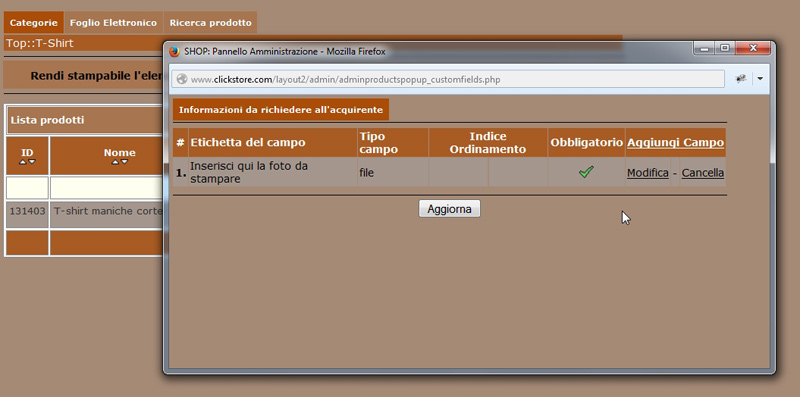Sort products by Nome ascending arrow
Screen dimensions: 800x397
click(x=115, y=162)
